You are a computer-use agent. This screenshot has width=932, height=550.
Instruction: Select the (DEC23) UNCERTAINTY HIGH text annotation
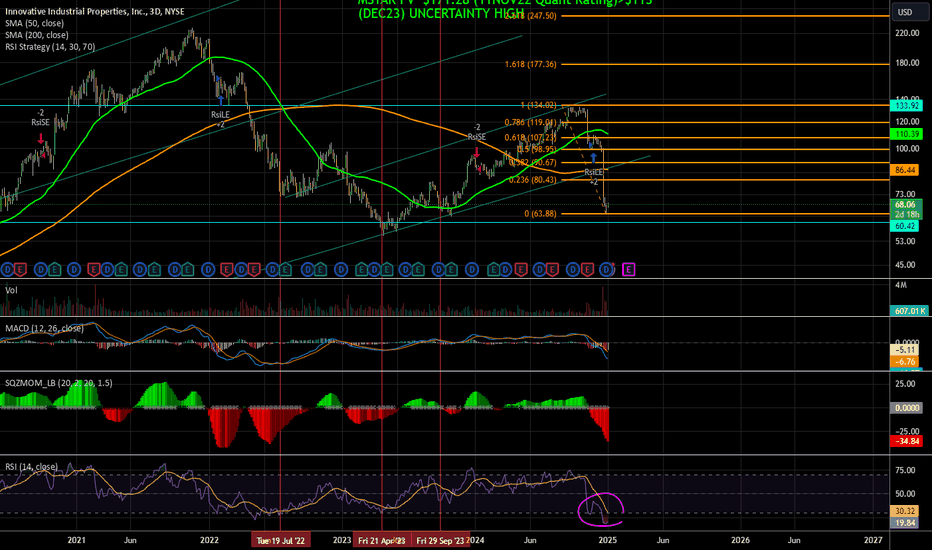coord(442,14)
